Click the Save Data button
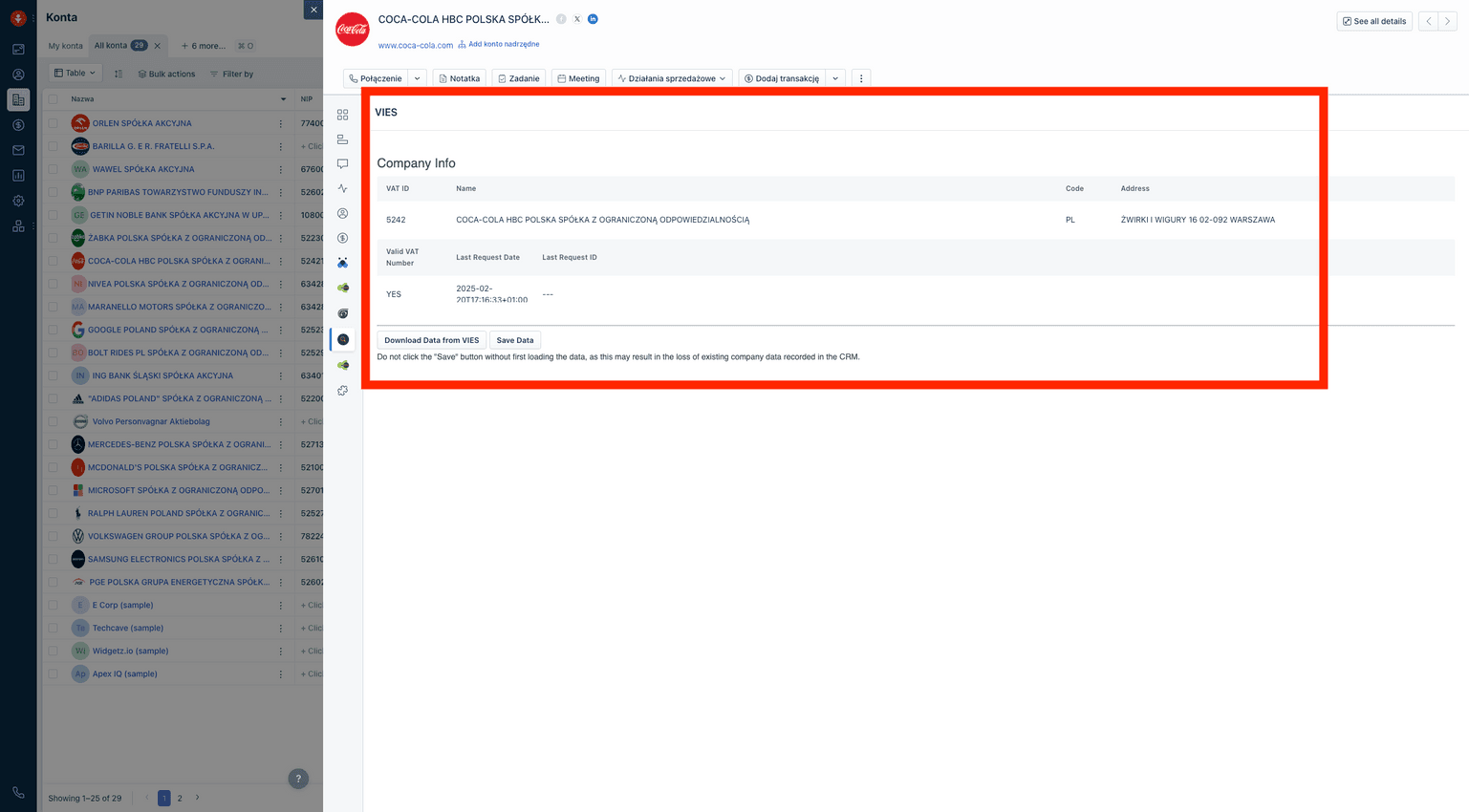This screenshot has height=812, width=1469. (515, 340)
